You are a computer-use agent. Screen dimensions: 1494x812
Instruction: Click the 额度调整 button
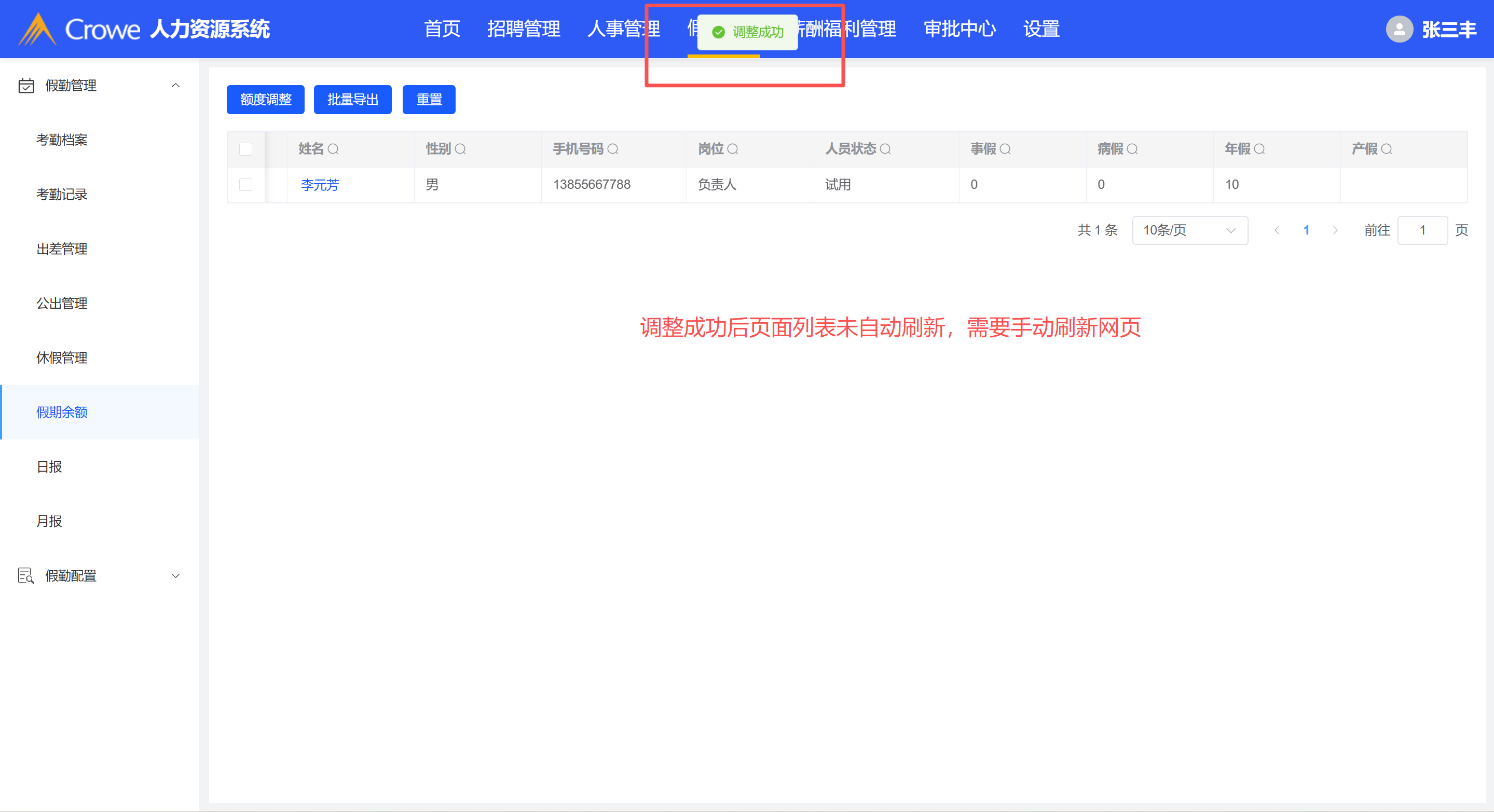pos(265,100)
